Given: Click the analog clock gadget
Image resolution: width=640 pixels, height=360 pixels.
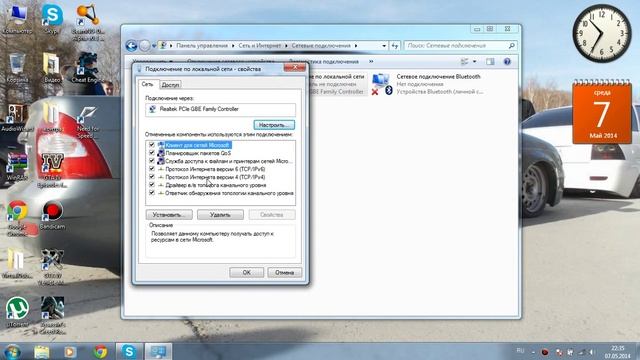Looking at the screenshot, I should (x=602, y=33).
